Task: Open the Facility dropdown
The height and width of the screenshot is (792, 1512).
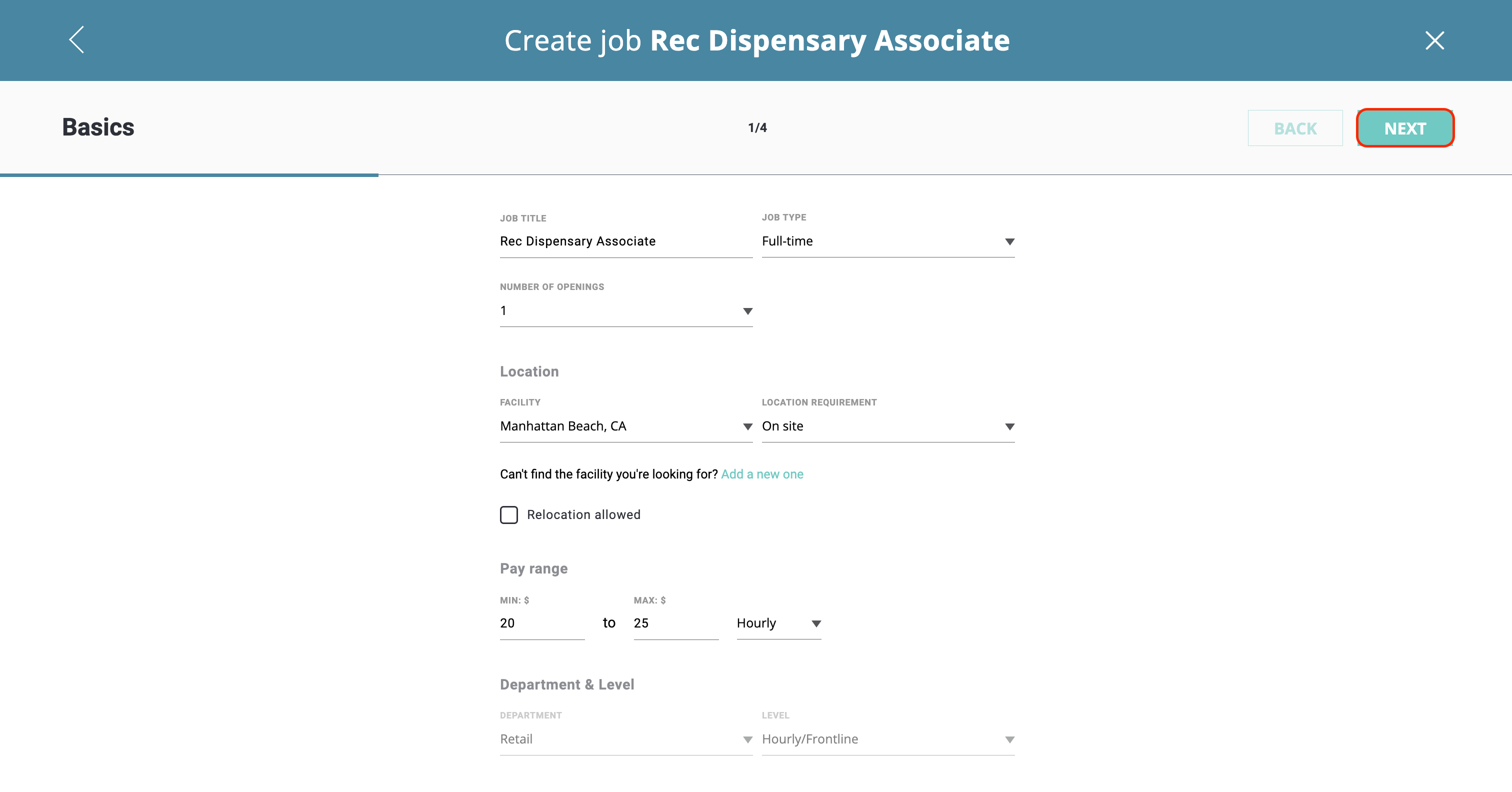Action: 625,426
